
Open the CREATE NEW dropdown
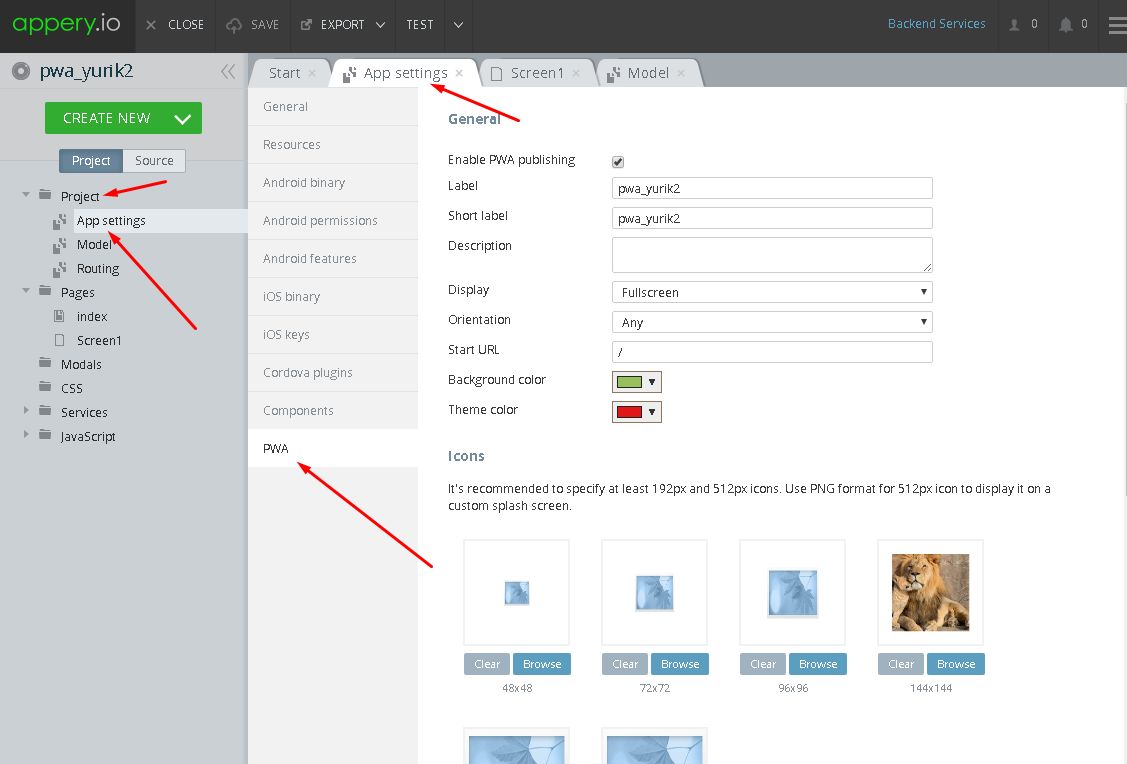pyautogui.click(x=183, y=119)
